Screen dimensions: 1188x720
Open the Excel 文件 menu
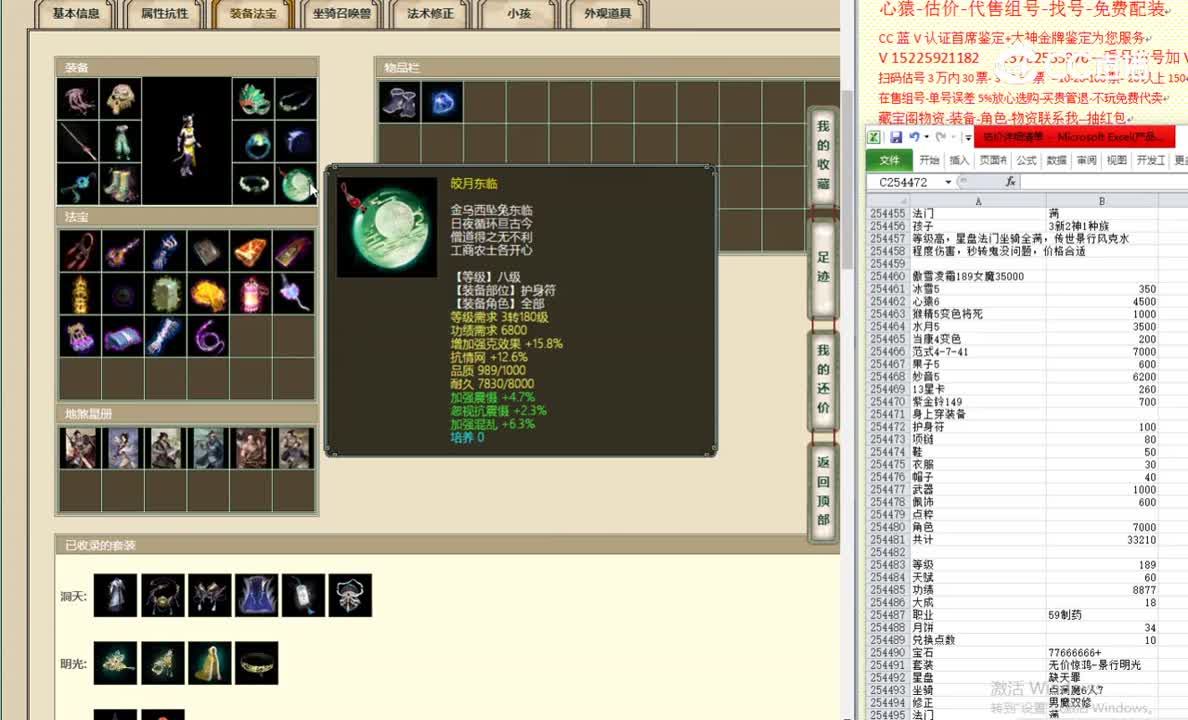tap(889, 160)
